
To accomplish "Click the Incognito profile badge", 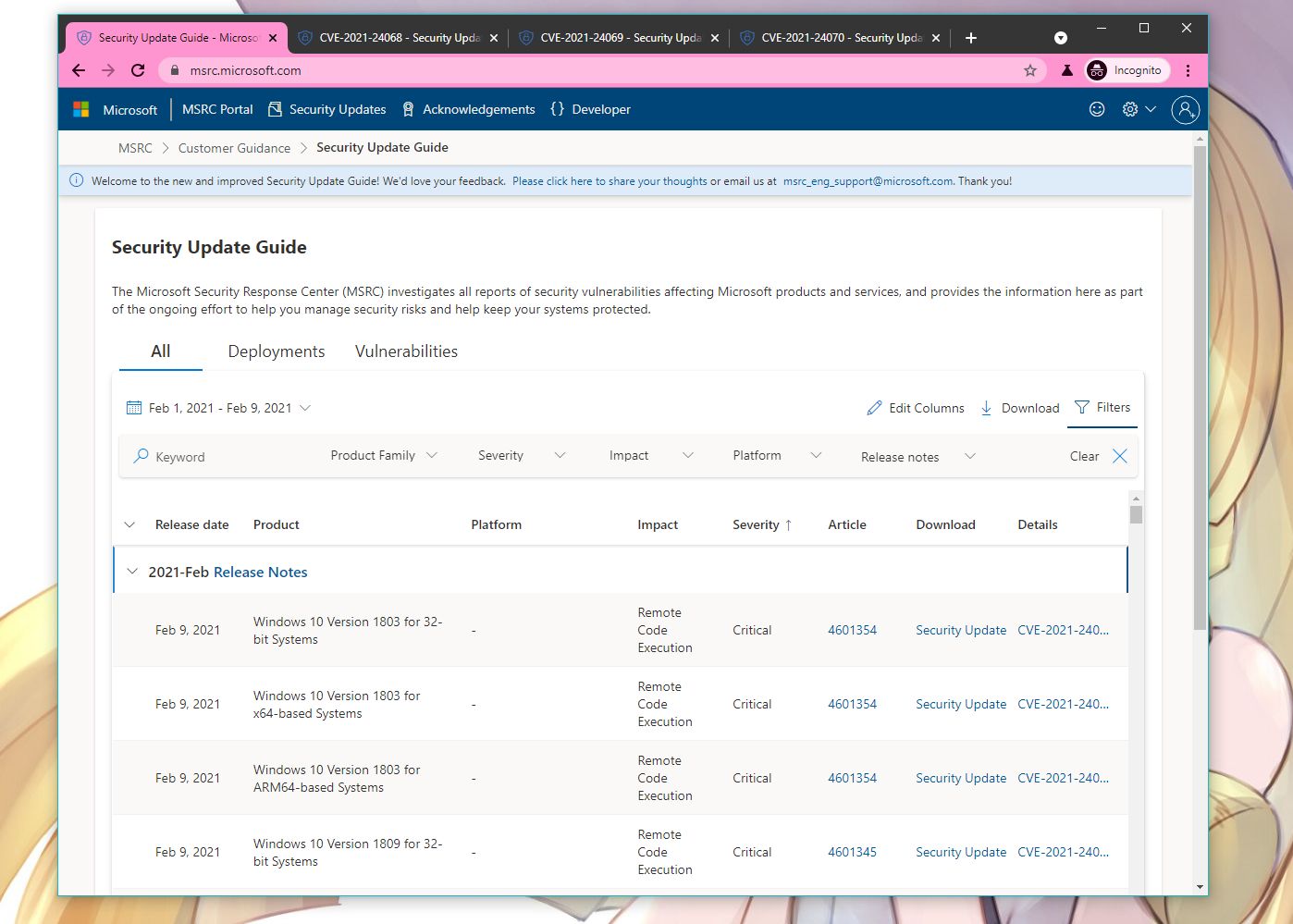I will [1127, 70].
